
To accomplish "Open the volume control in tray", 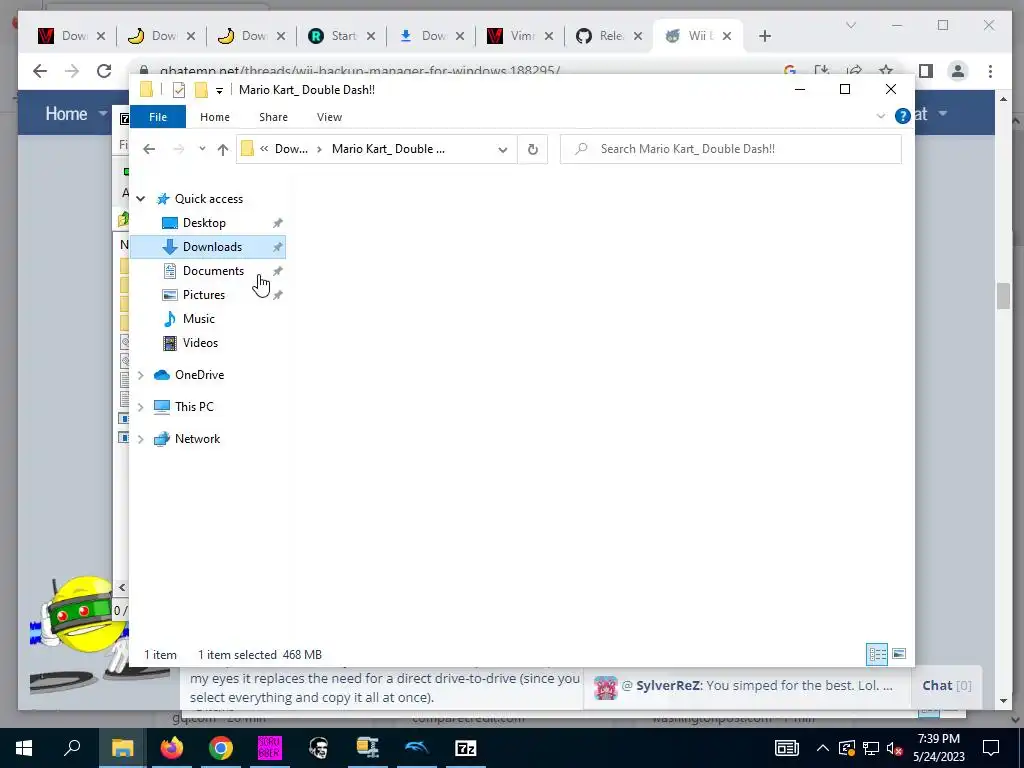I will [894, 748].
